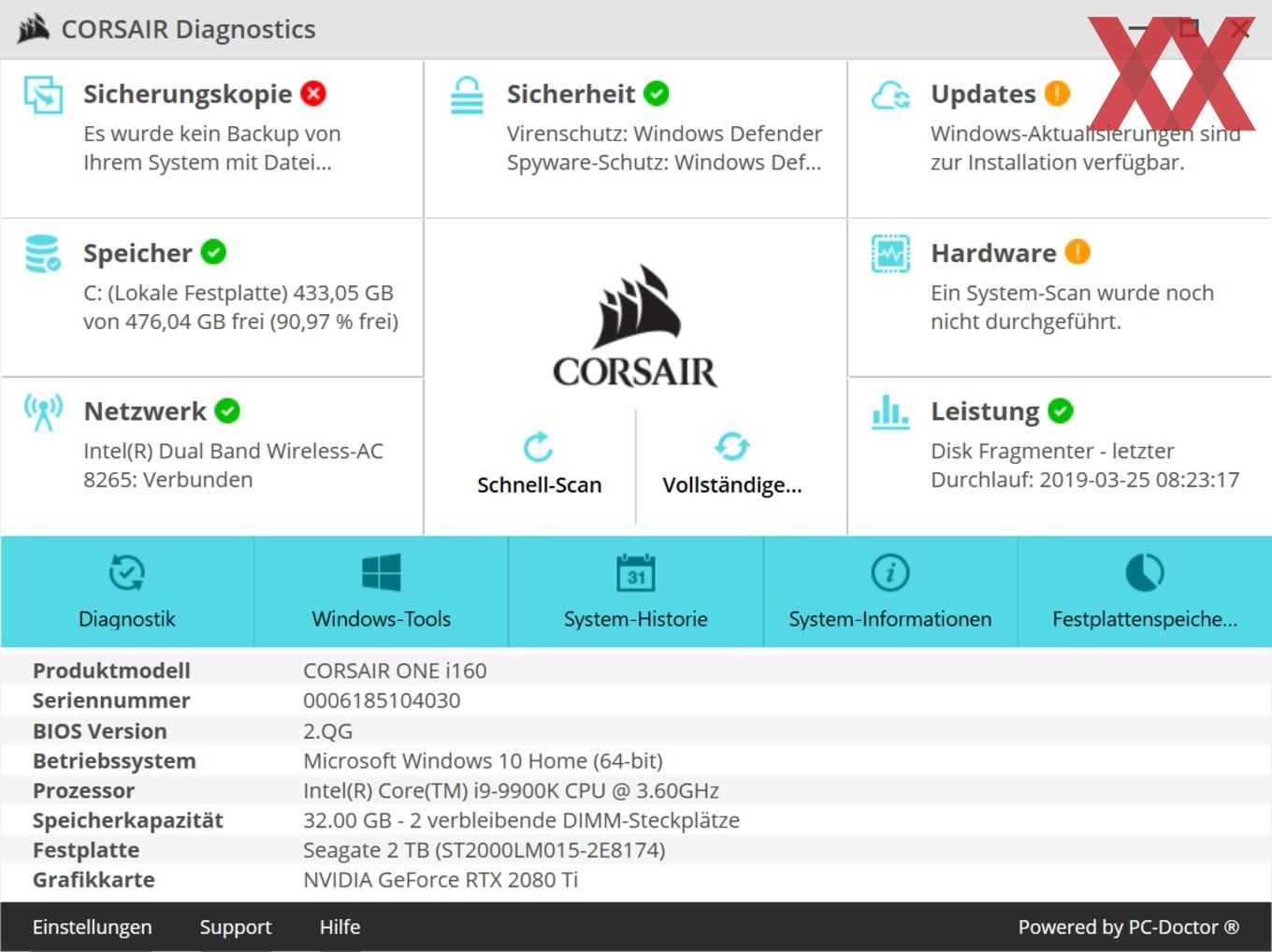Screen dimensions: 1272x952
Task: Click the Speicher database icon
Action: pos(43,253)
